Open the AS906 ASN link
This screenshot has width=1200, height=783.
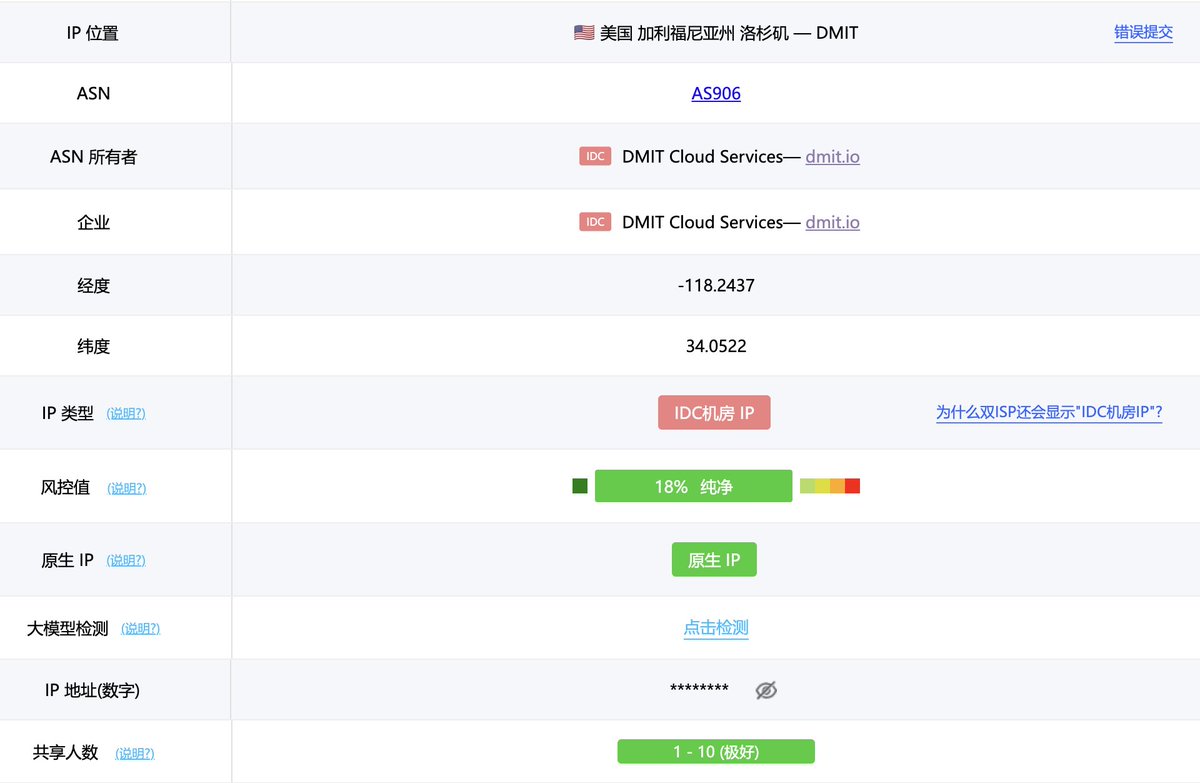pos(716,93)
